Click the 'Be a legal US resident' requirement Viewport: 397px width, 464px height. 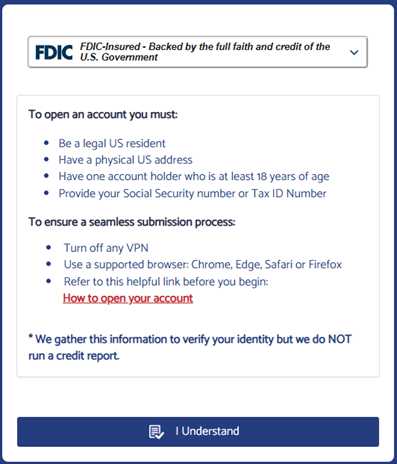[112, 144]
